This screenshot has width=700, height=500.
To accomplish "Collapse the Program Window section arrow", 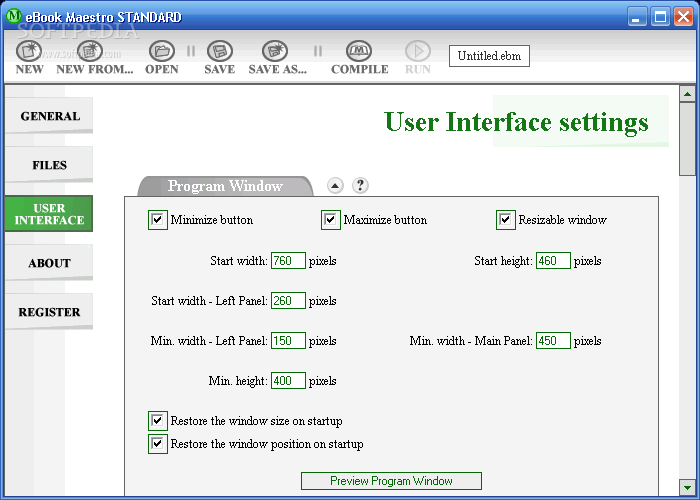I will coord(335,185).
